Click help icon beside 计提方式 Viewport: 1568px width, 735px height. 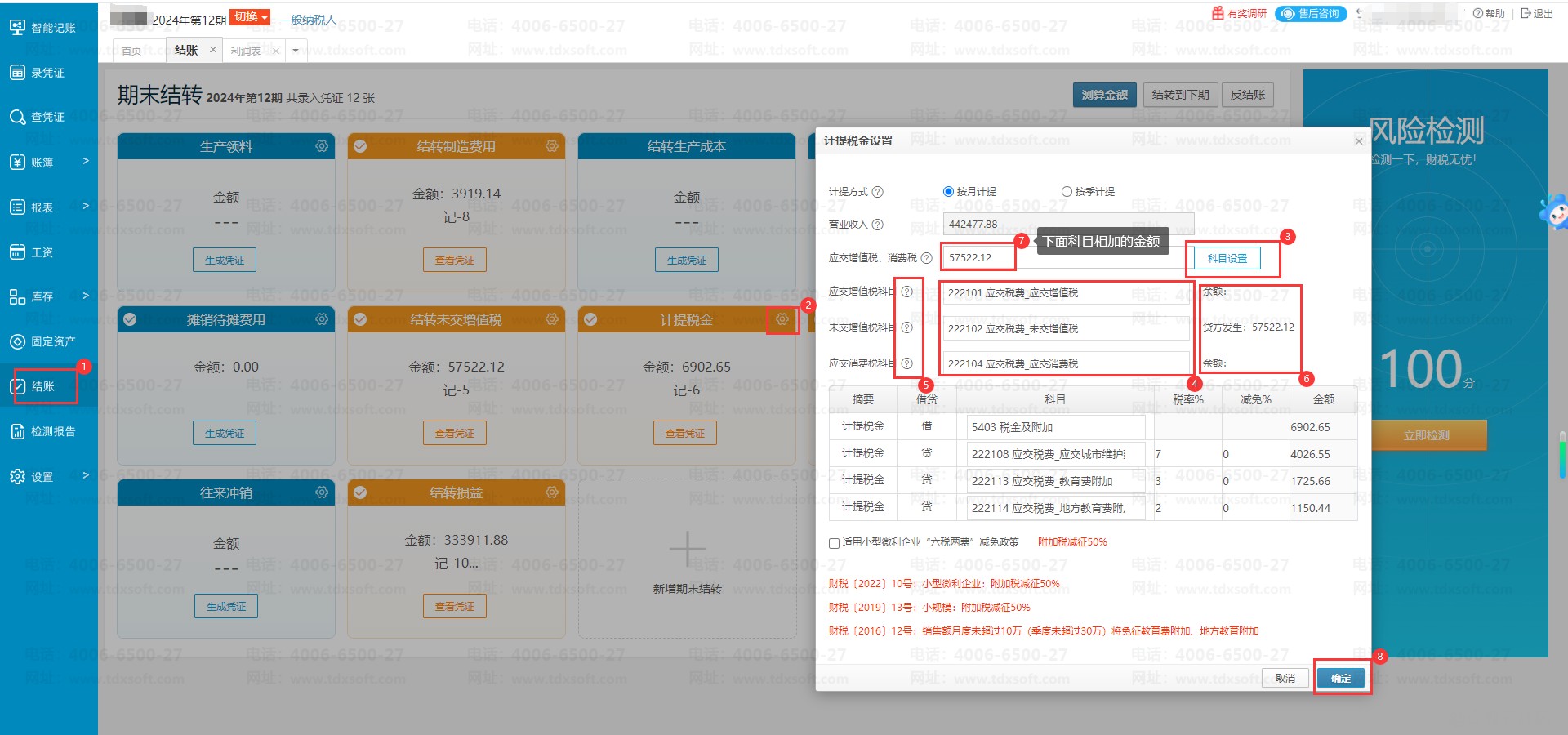point(878,192)
